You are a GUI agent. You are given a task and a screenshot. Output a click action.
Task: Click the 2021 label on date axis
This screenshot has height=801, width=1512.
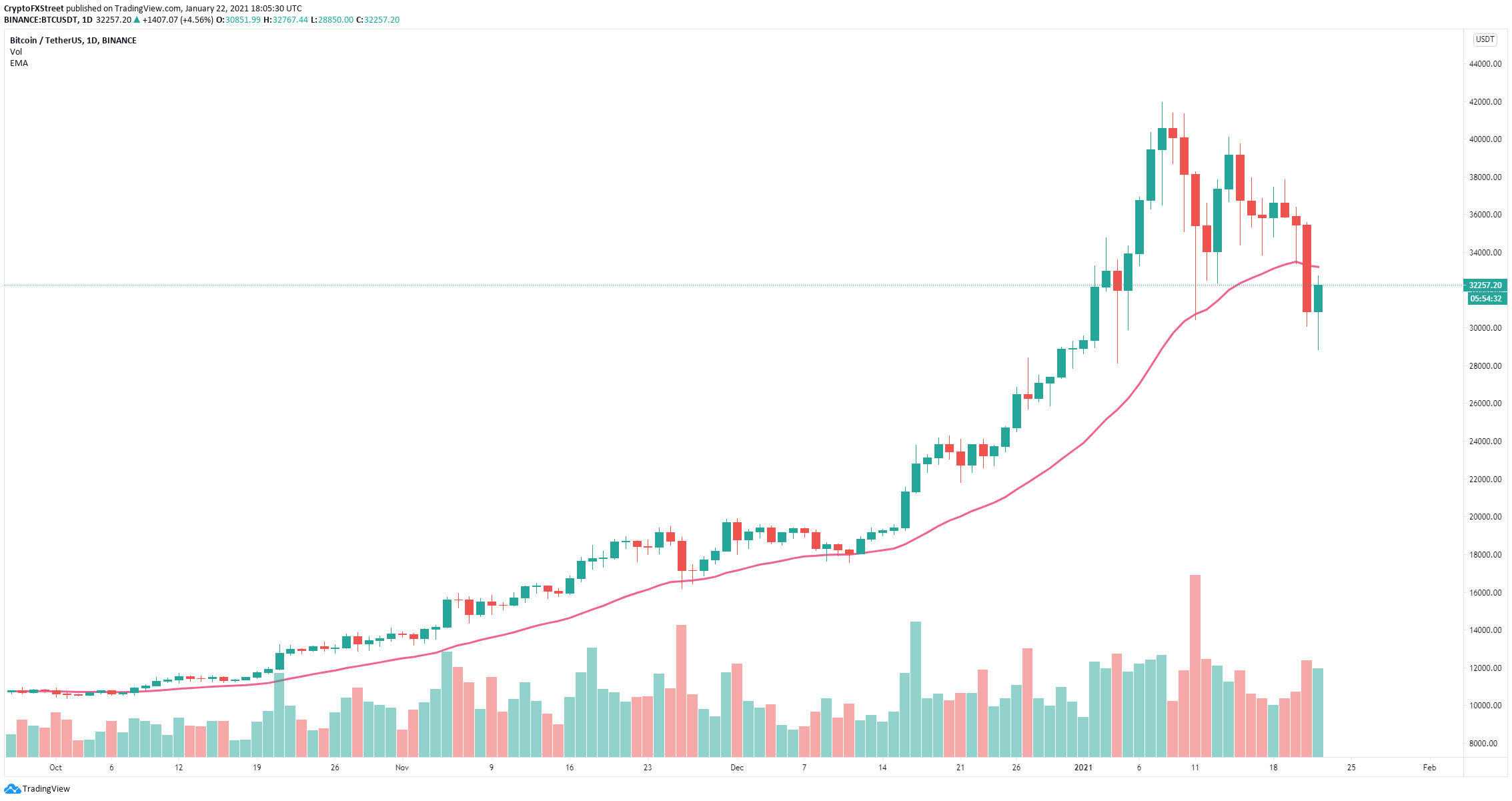(1083, 768)
